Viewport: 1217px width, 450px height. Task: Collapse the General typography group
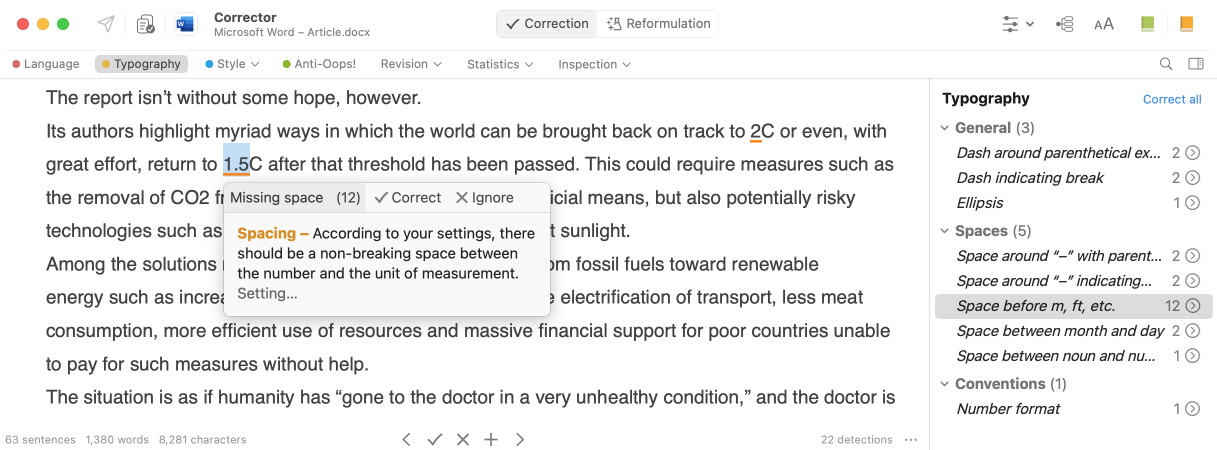tap(945, 128)
